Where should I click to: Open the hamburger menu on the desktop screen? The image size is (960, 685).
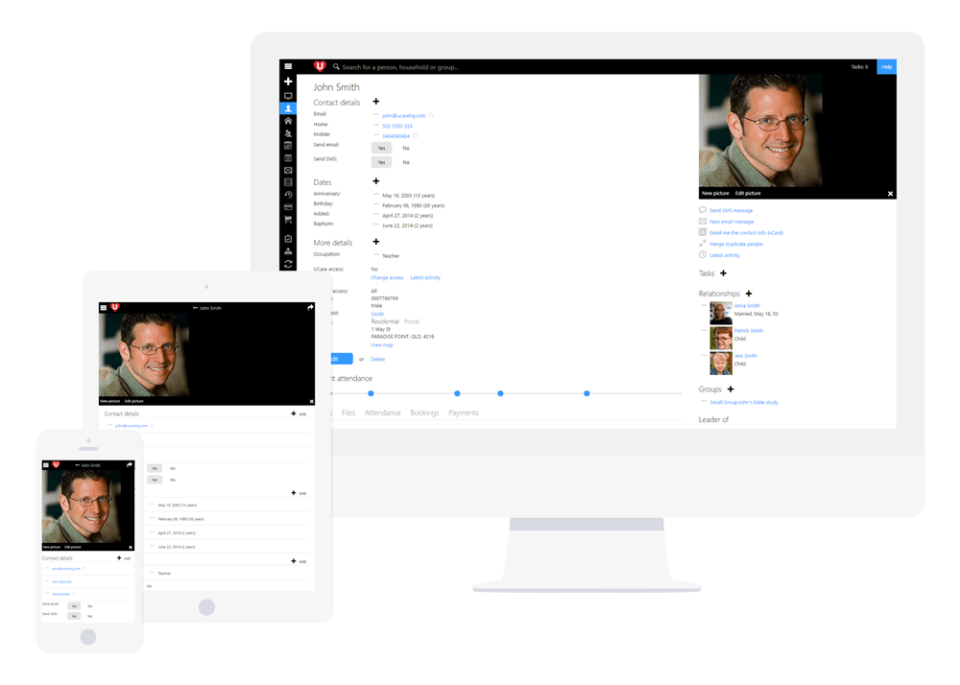pyautogui.click(x=288, y=67)
